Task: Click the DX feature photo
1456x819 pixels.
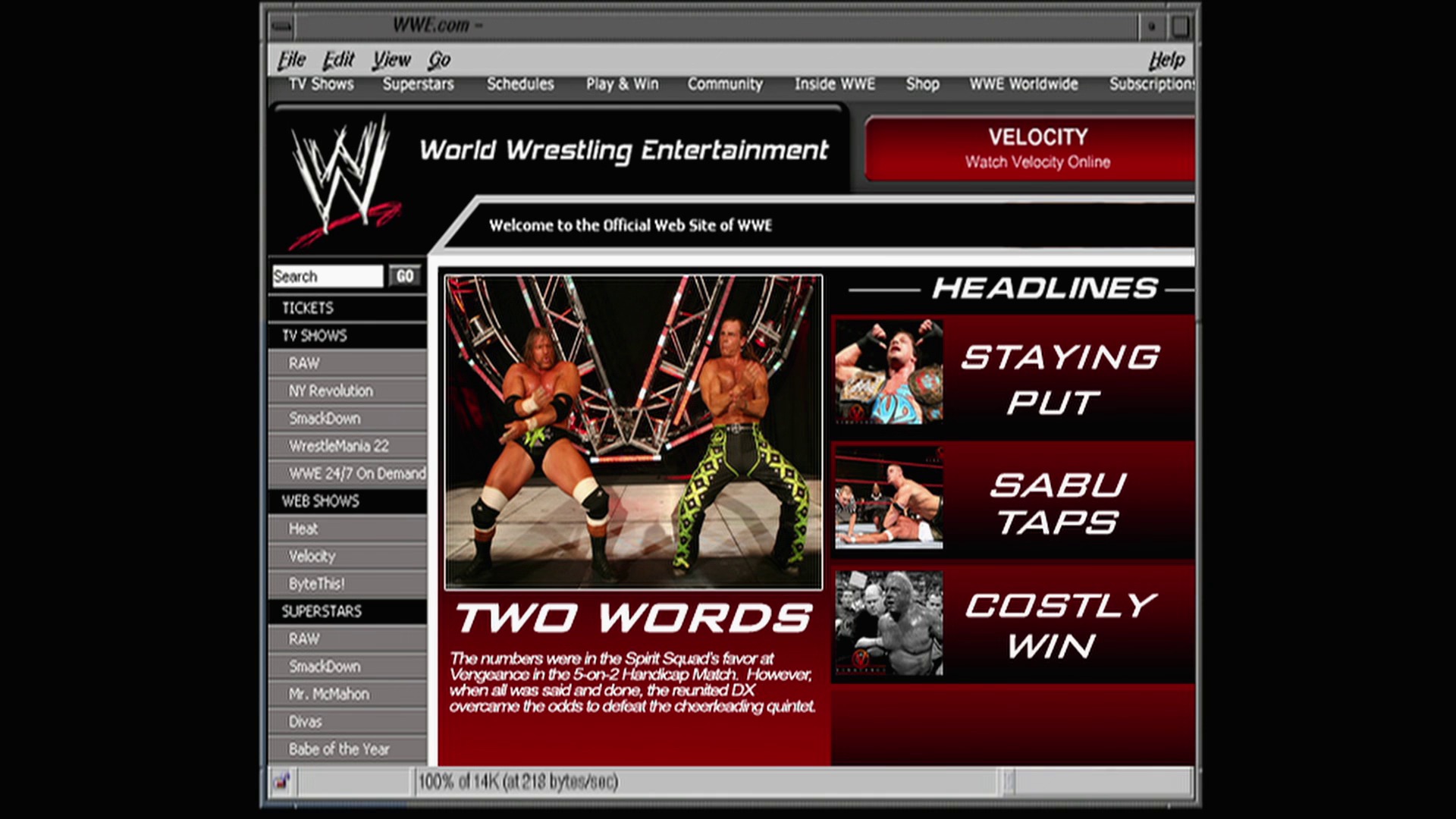Action: [x=633, y=432]
